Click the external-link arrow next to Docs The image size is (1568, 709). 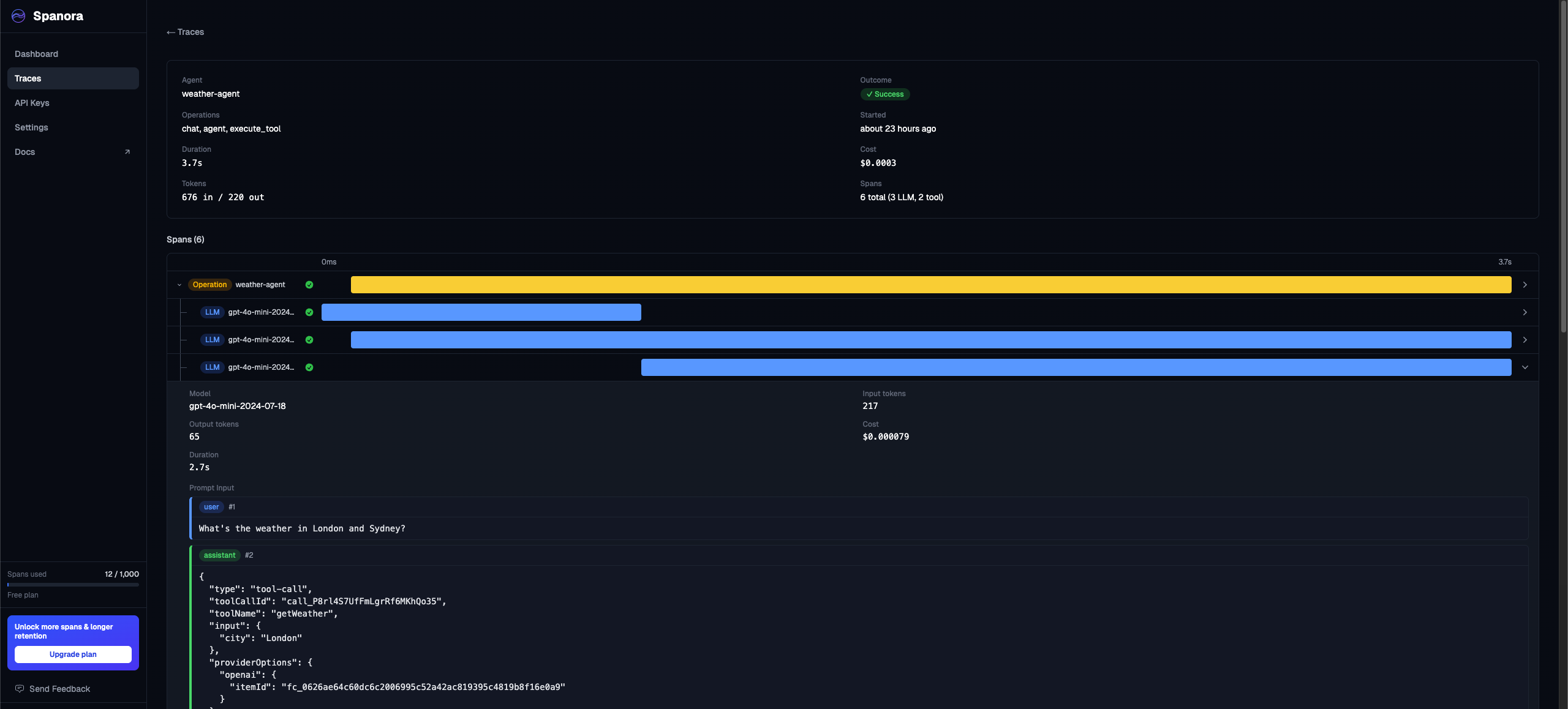[x=127, y=151]
